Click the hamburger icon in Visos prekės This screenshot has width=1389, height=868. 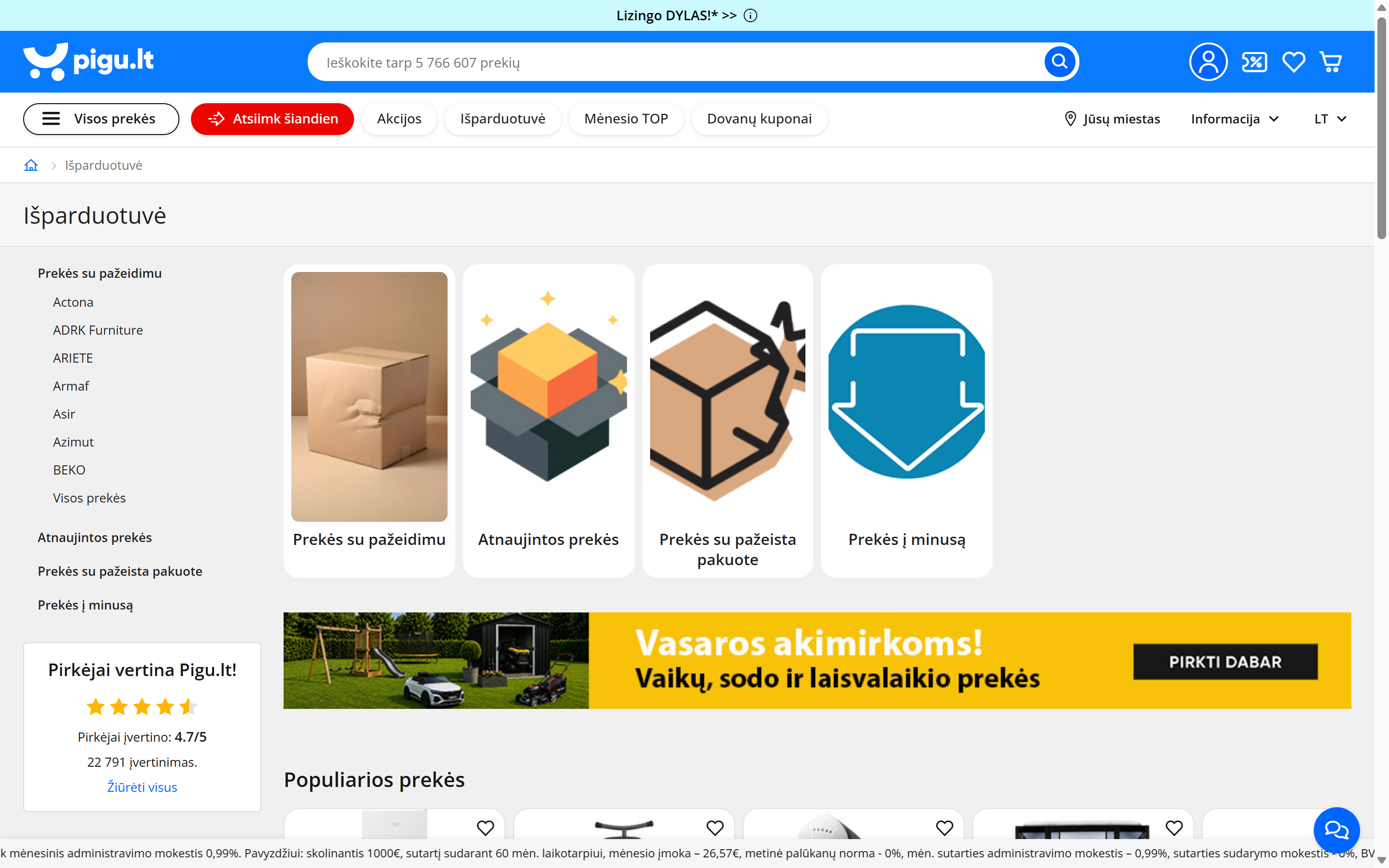tap(51, 119)
